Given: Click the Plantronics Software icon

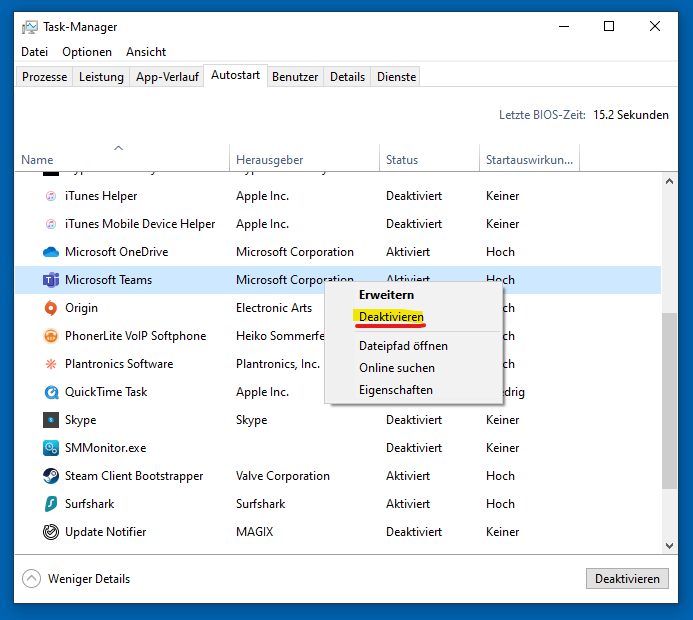Looking at the screenshot, I should pos(51,364).
